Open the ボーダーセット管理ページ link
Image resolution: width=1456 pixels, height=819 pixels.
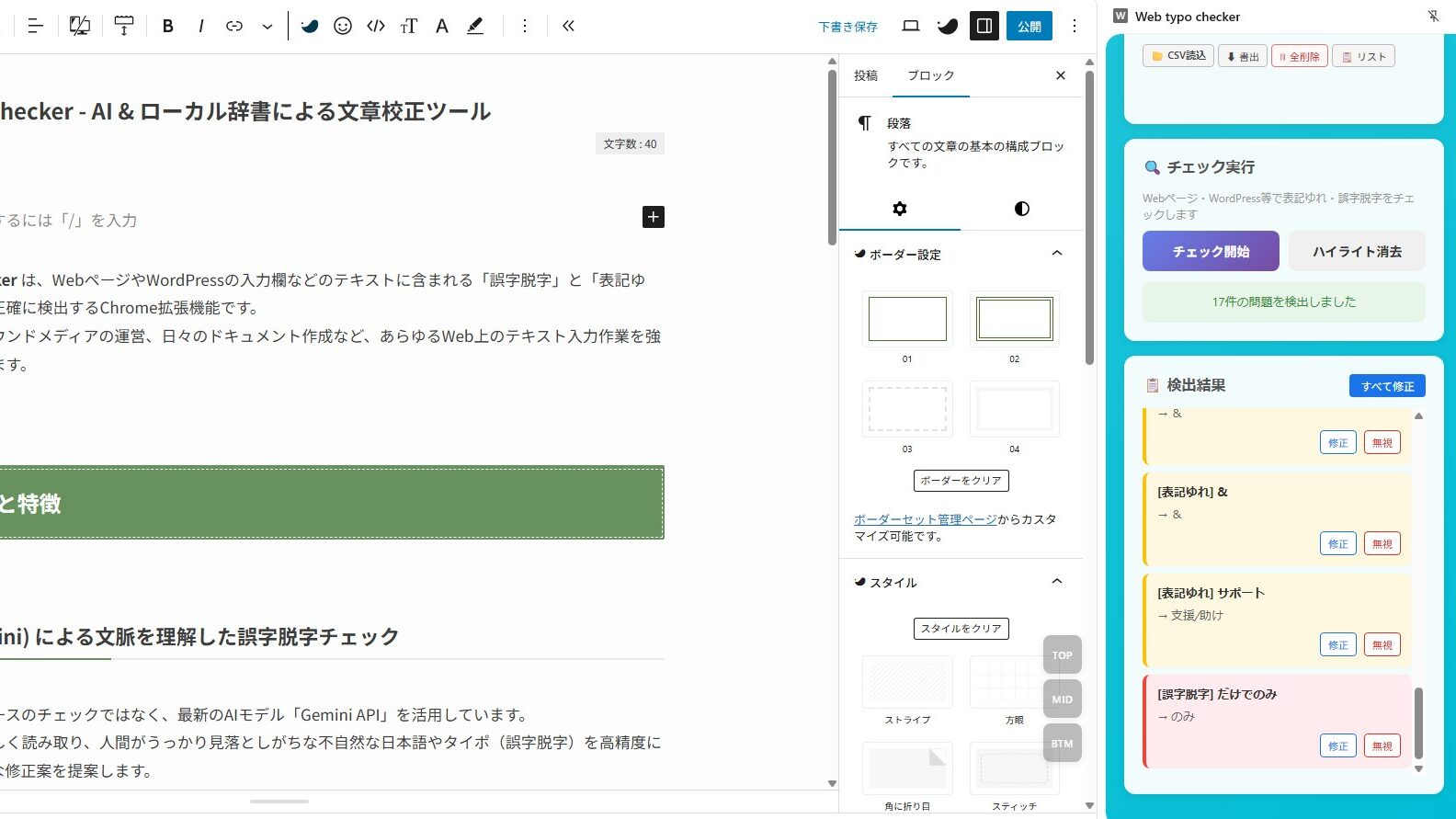925,519
